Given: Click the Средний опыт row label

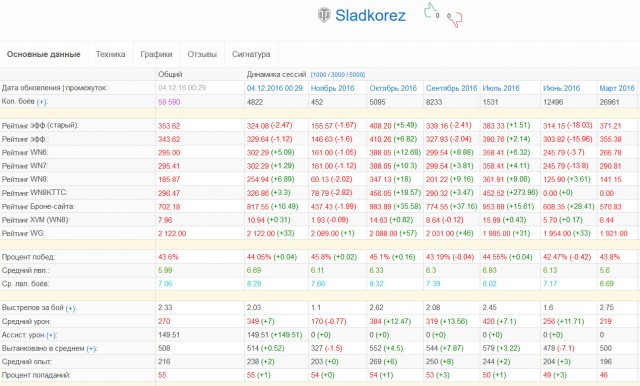Looking at the screenshot, I should tap(27, 362).
